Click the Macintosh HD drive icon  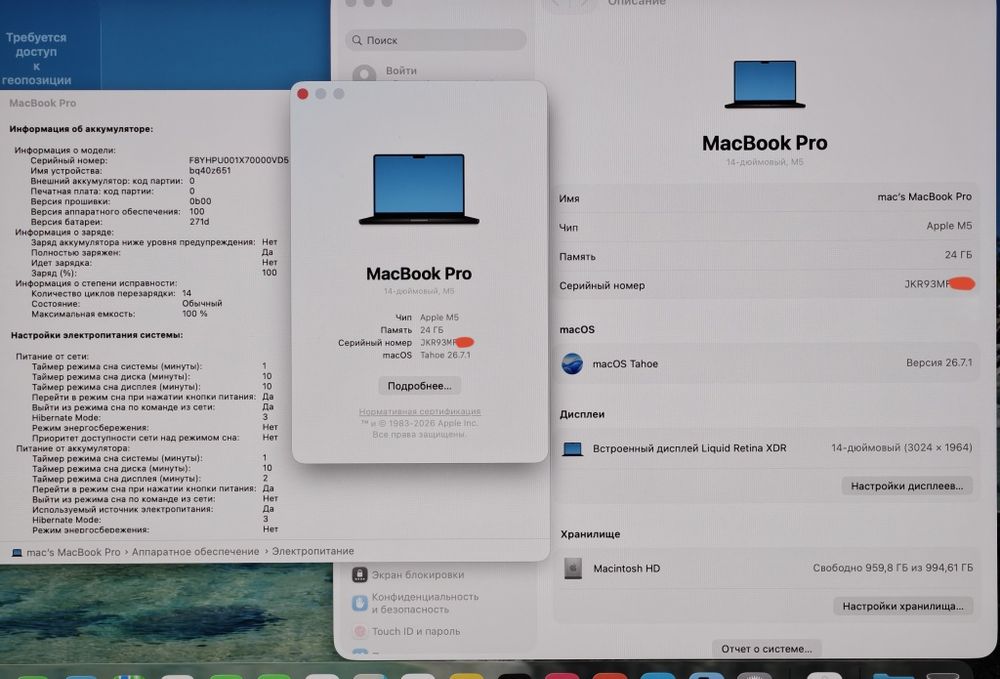(x=573, y=568)
